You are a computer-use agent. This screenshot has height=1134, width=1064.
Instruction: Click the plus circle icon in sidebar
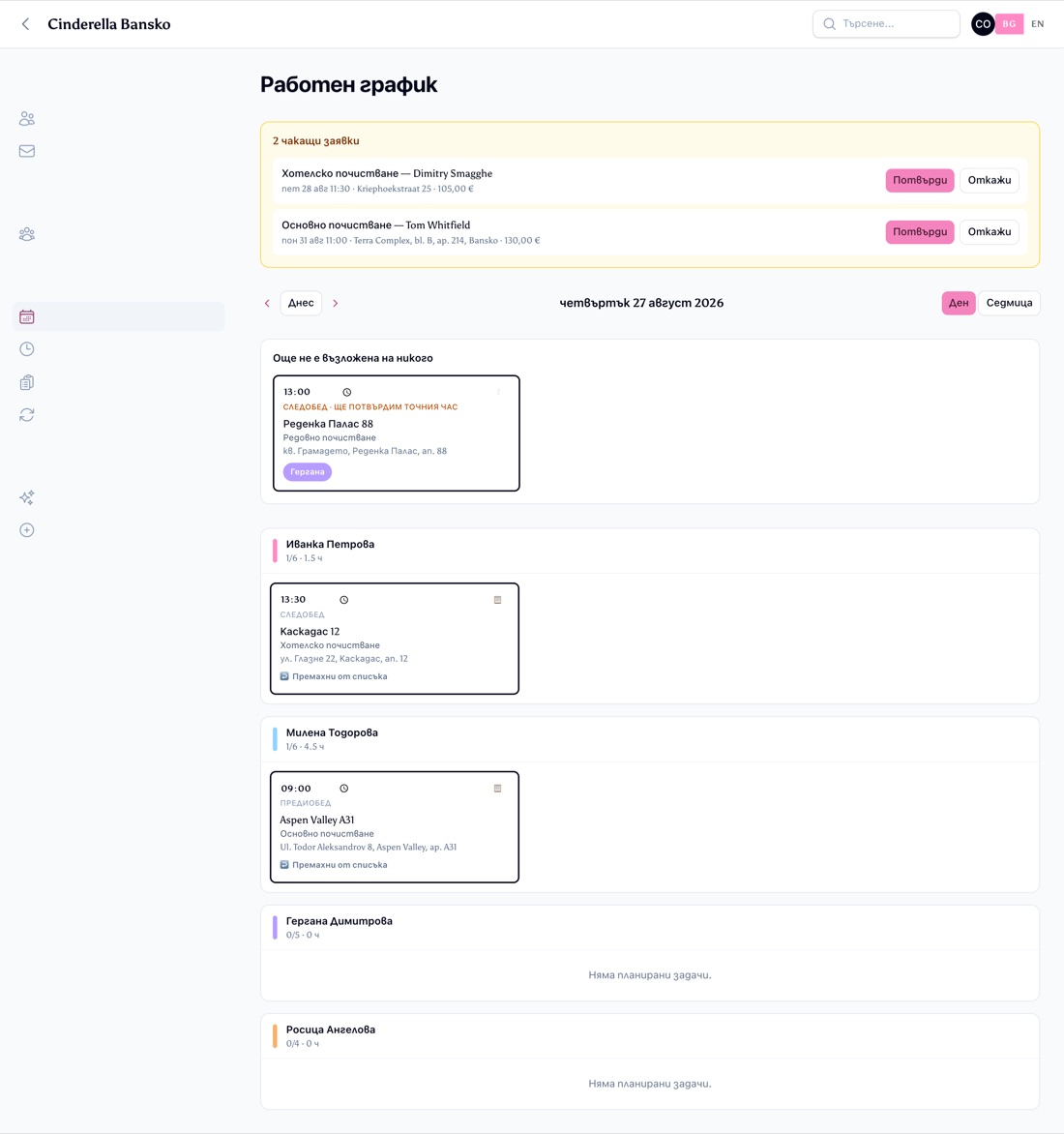27,530
